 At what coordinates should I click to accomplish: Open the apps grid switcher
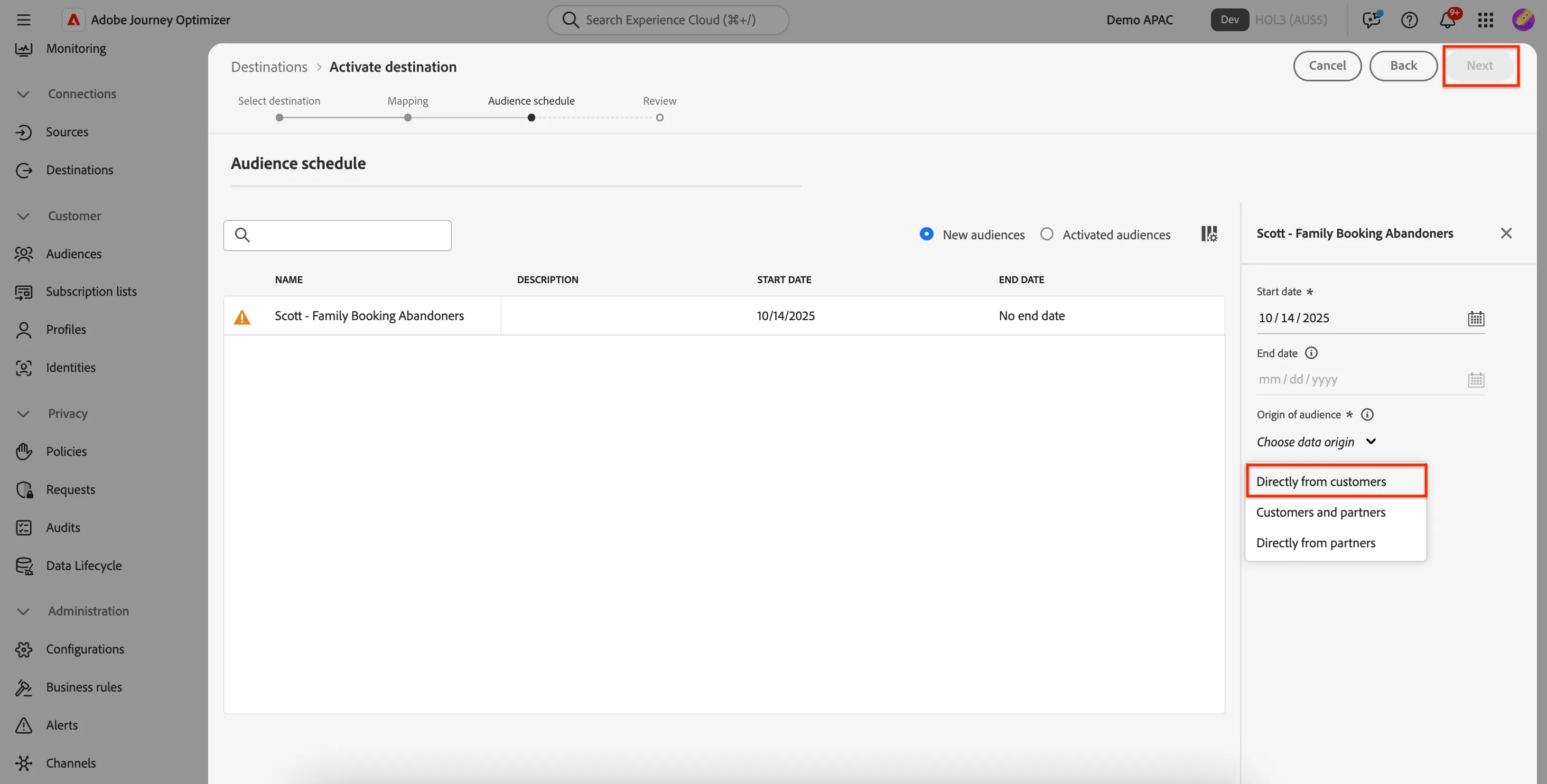[1485, 20]
